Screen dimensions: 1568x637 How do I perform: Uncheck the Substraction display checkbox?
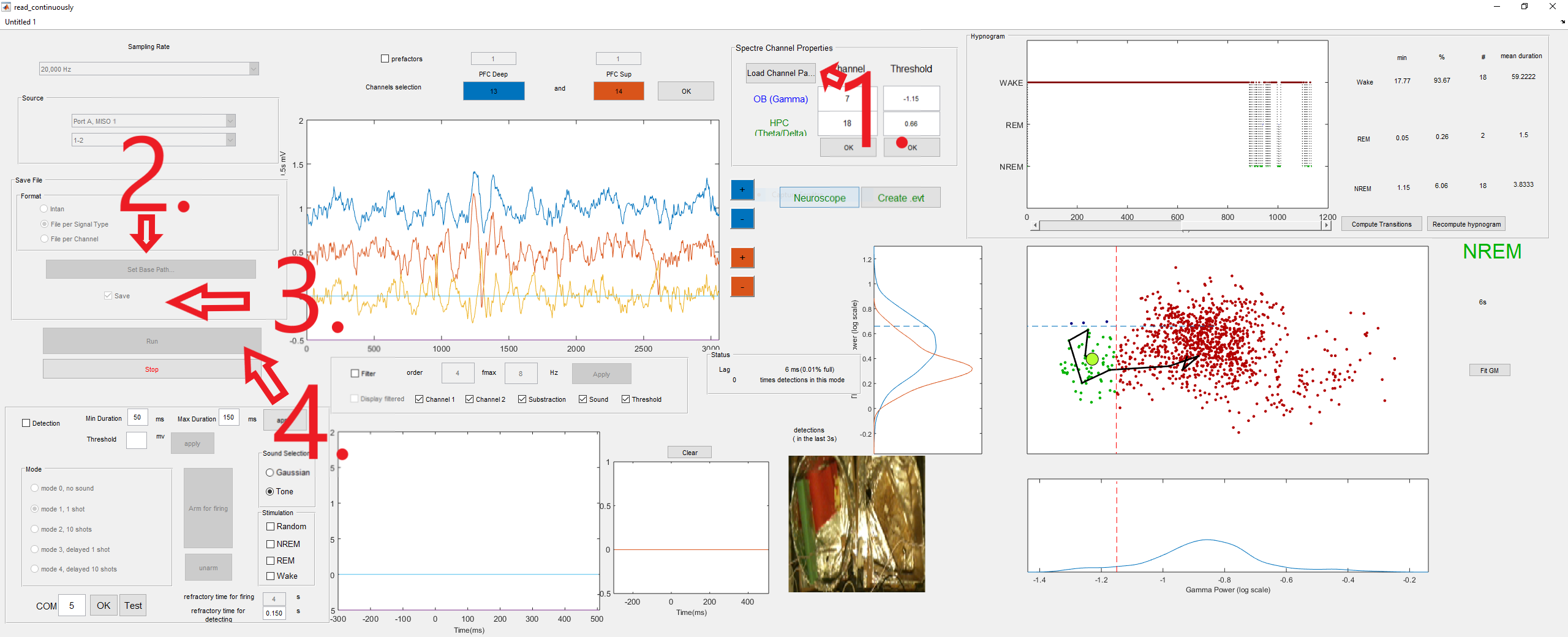point(522,399)
